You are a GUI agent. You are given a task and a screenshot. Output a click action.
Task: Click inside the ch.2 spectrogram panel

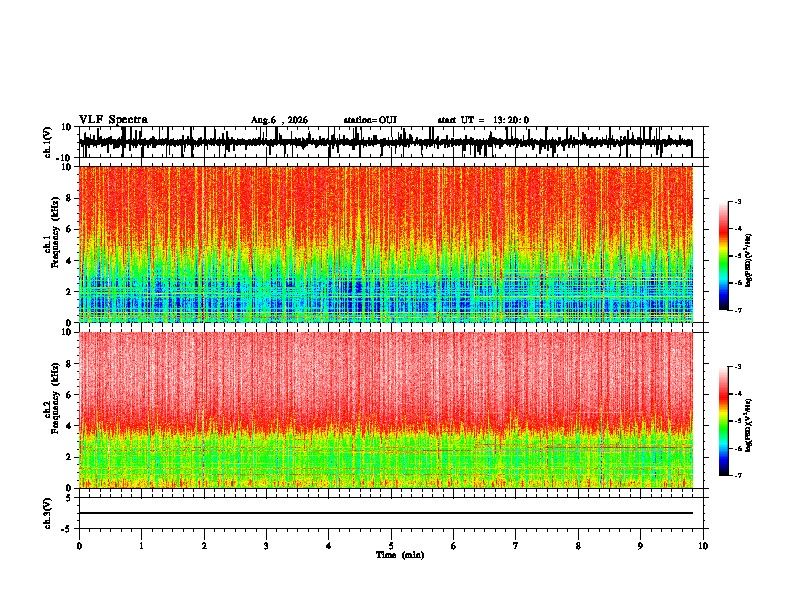click(386, 410)
